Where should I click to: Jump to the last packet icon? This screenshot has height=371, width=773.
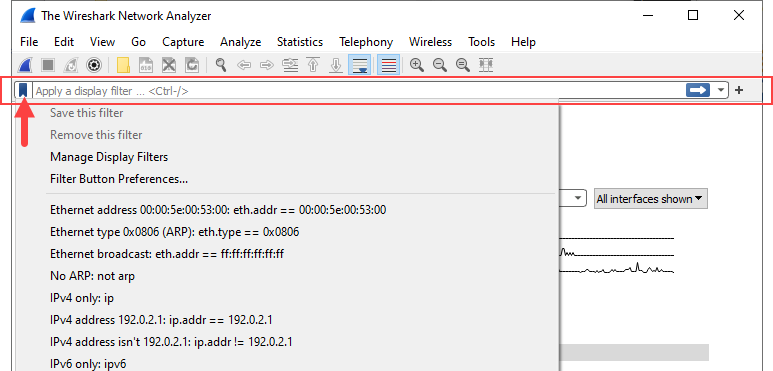pos(336,65)
